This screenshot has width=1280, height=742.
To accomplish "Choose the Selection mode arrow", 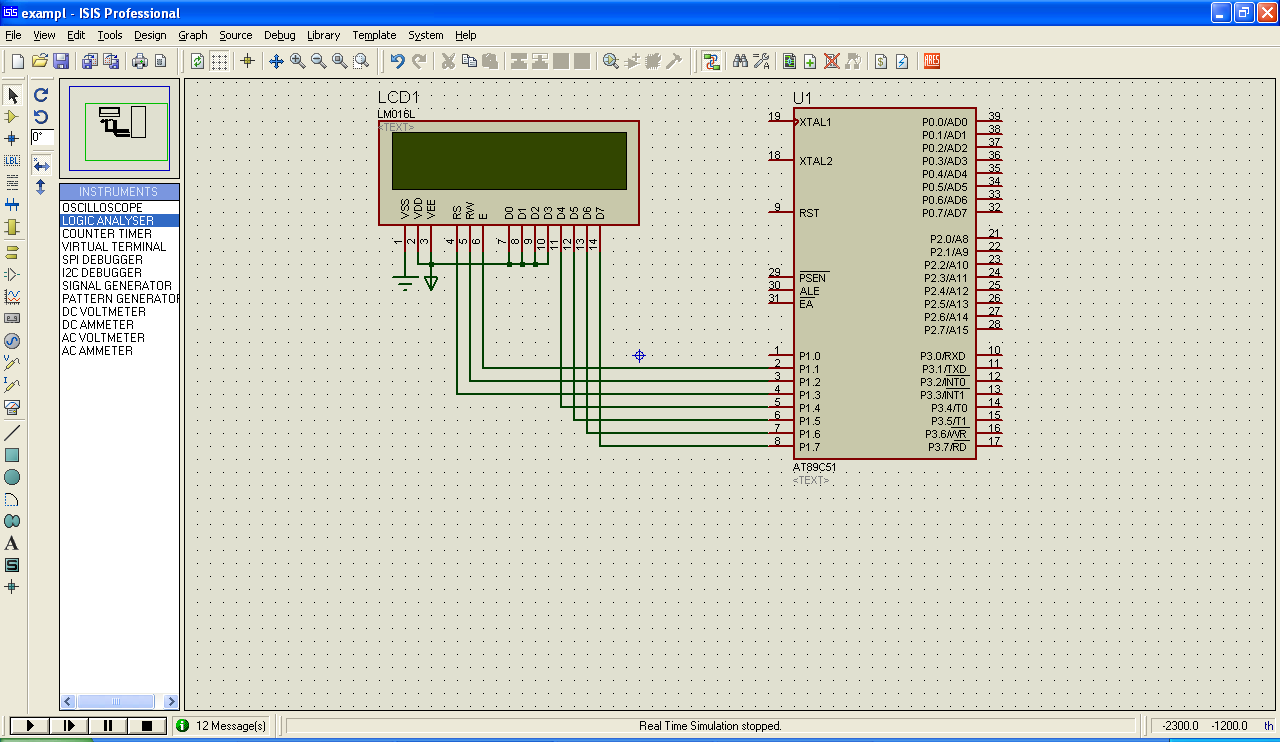I will coord(12,95).
